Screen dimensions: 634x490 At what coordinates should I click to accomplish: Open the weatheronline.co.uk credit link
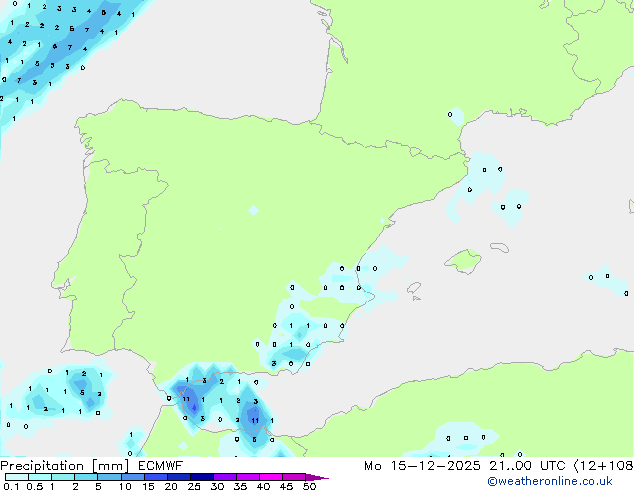pos(550,481)
